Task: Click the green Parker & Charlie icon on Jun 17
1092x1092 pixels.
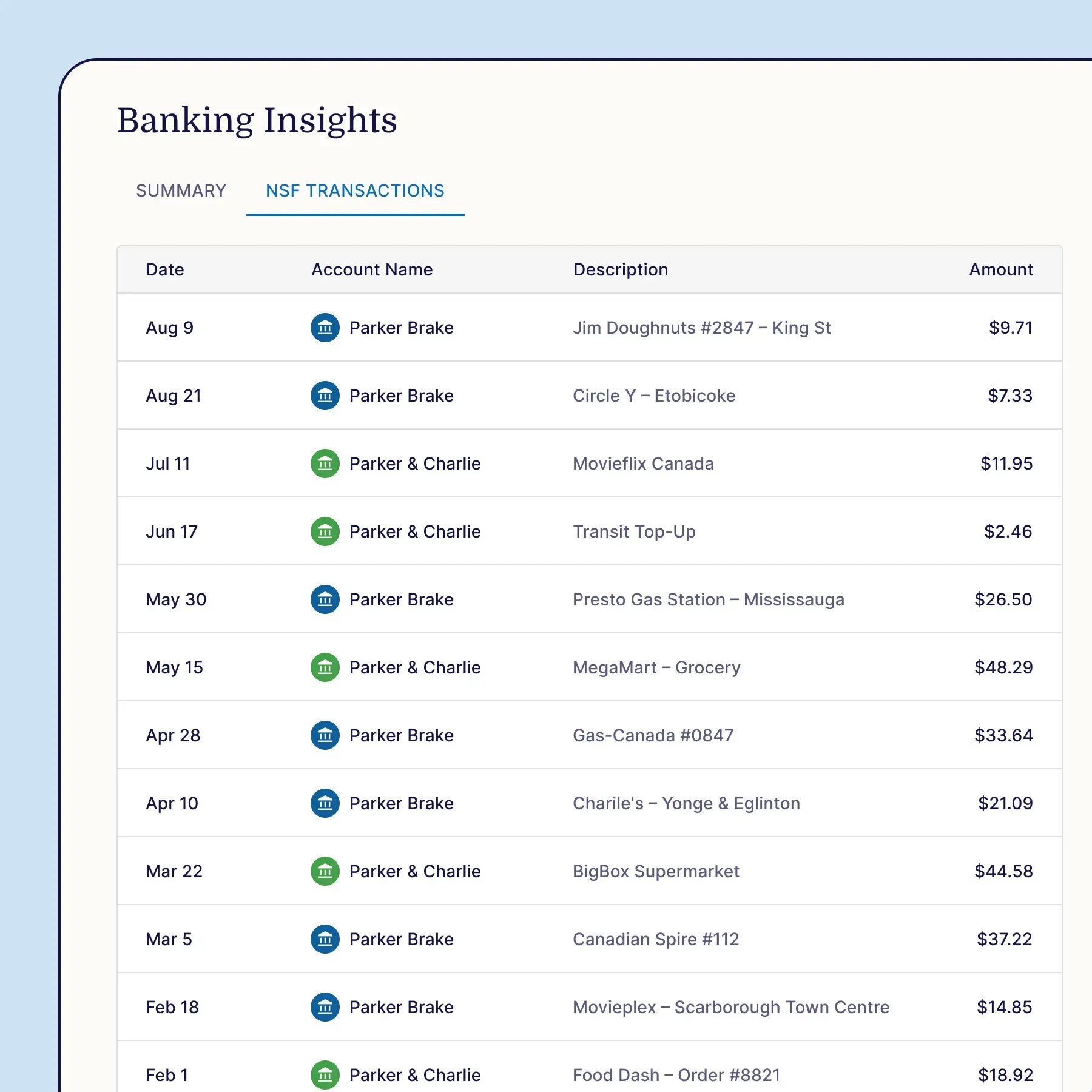Action: coord(325,531)
